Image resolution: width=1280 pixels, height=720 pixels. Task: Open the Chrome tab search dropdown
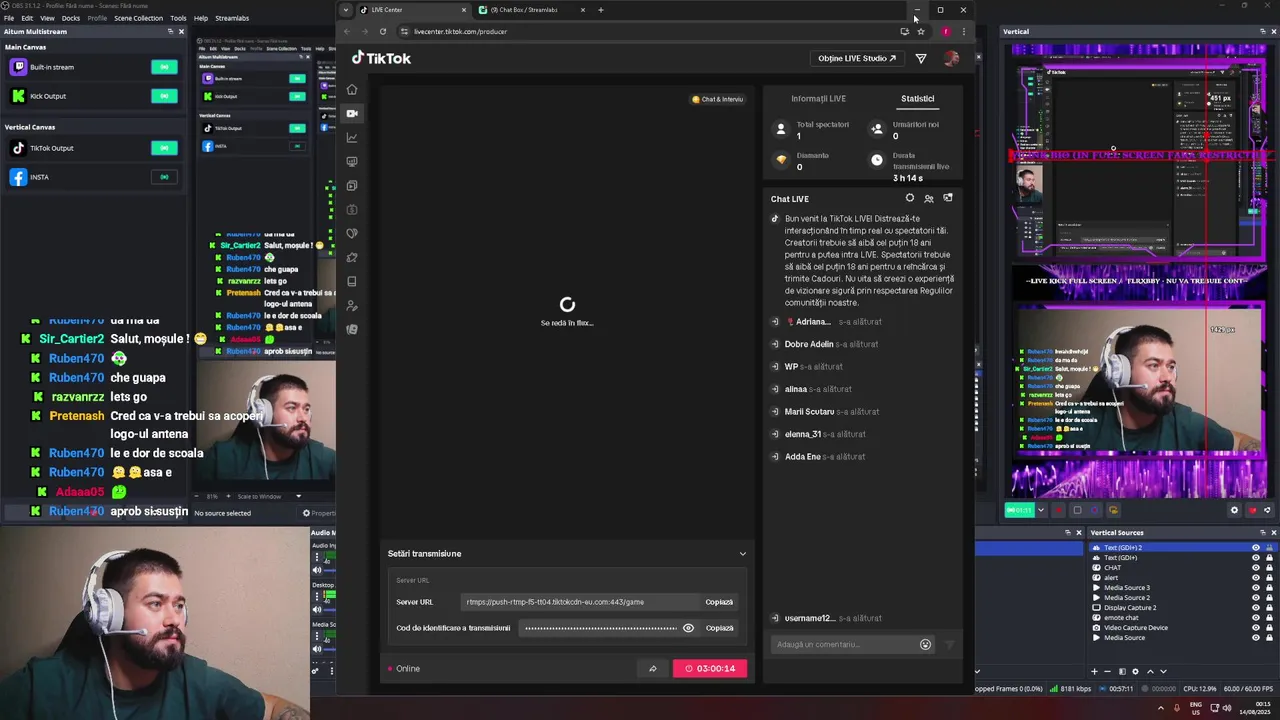pos(346,10)
